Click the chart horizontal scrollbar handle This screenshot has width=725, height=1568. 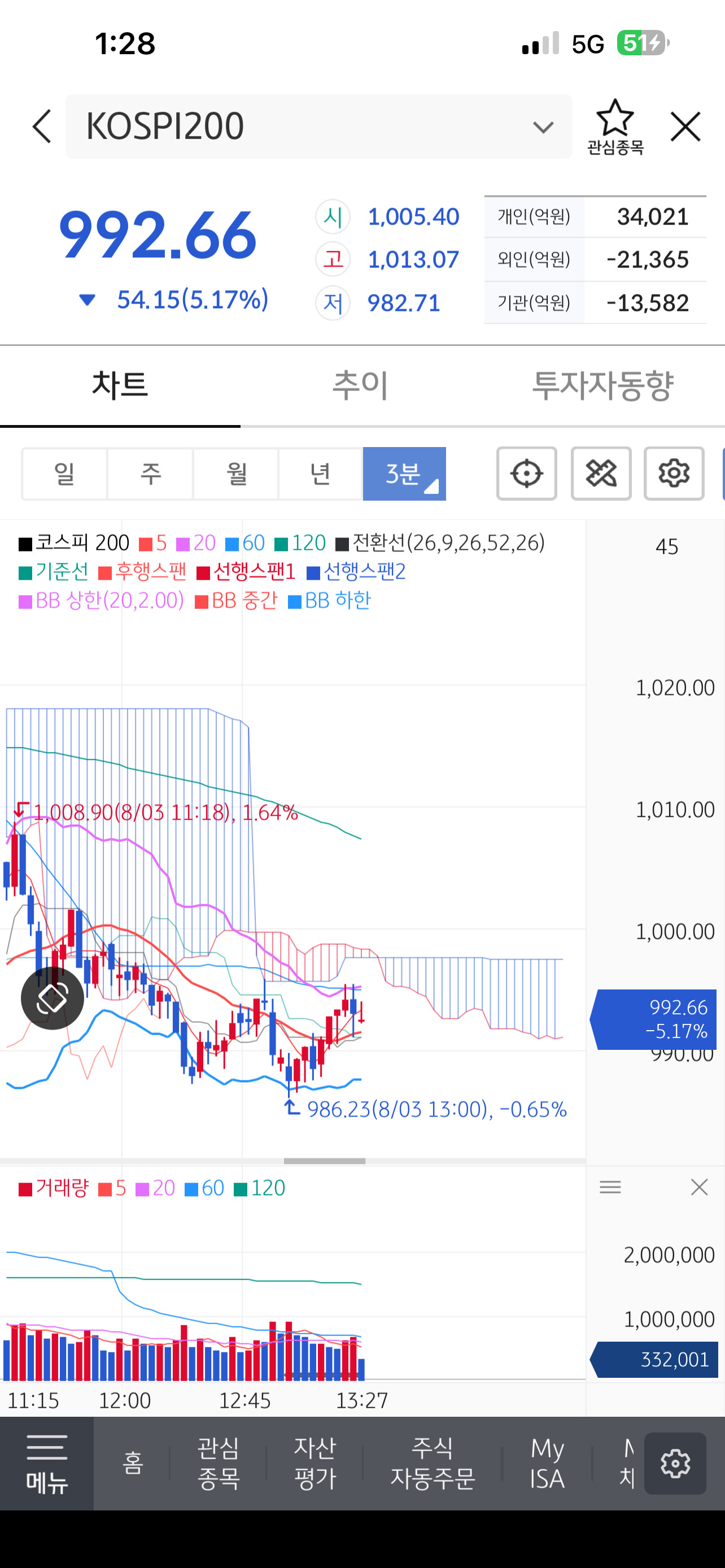[325, 1162]
